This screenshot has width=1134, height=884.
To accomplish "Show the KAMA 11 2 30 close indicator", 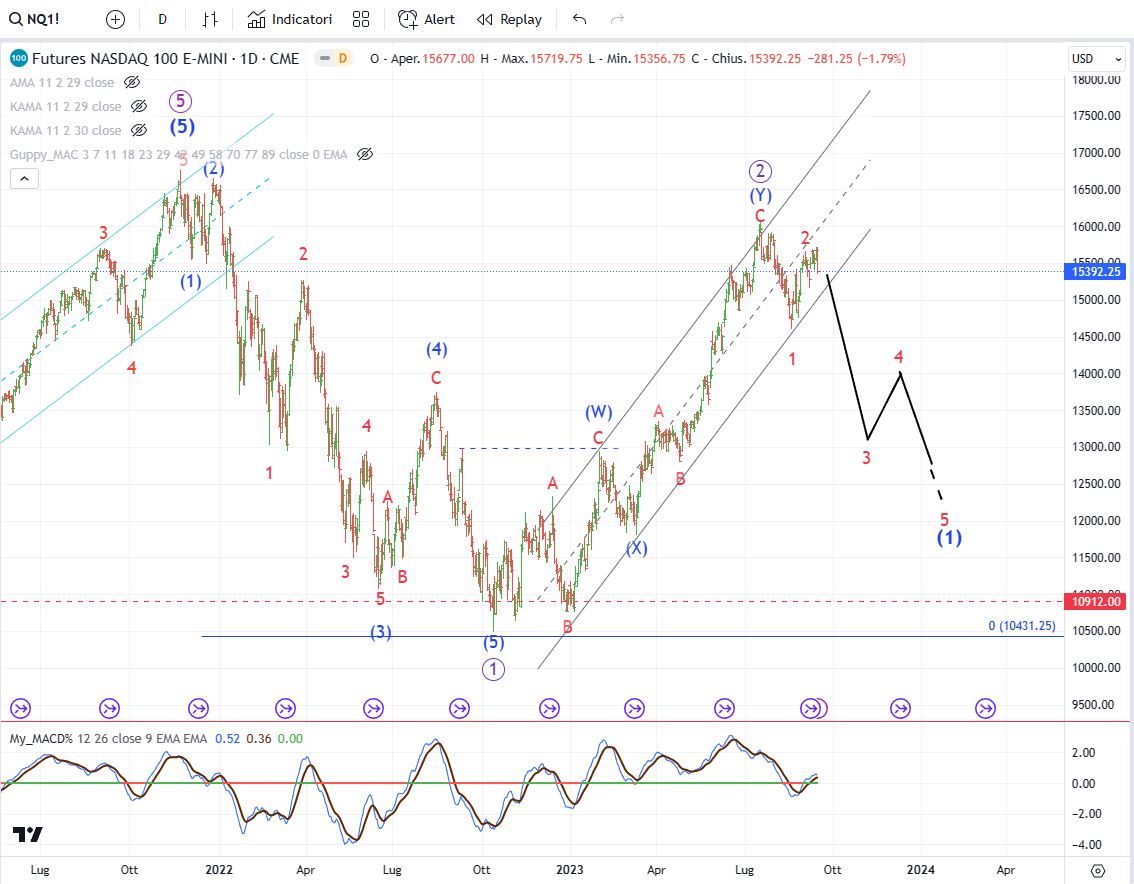I will 139,130.
